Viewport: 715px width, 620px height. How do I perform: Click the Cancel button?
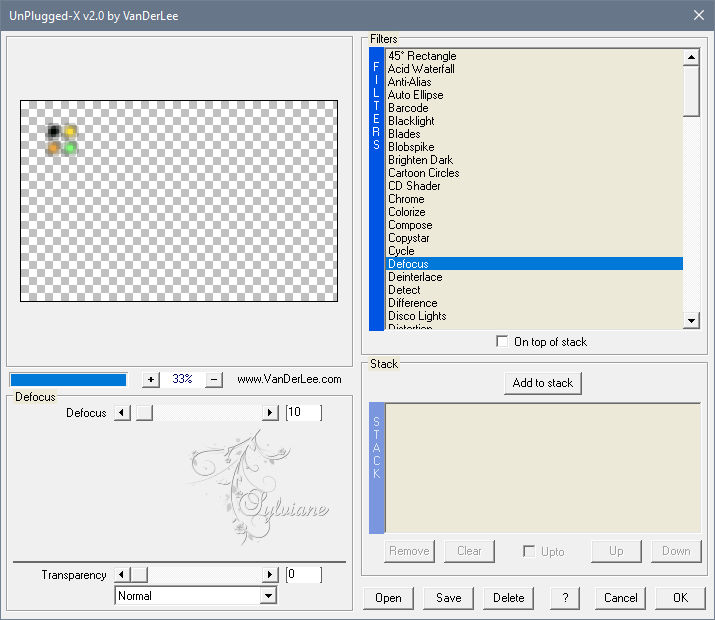(x=621, y=598)
